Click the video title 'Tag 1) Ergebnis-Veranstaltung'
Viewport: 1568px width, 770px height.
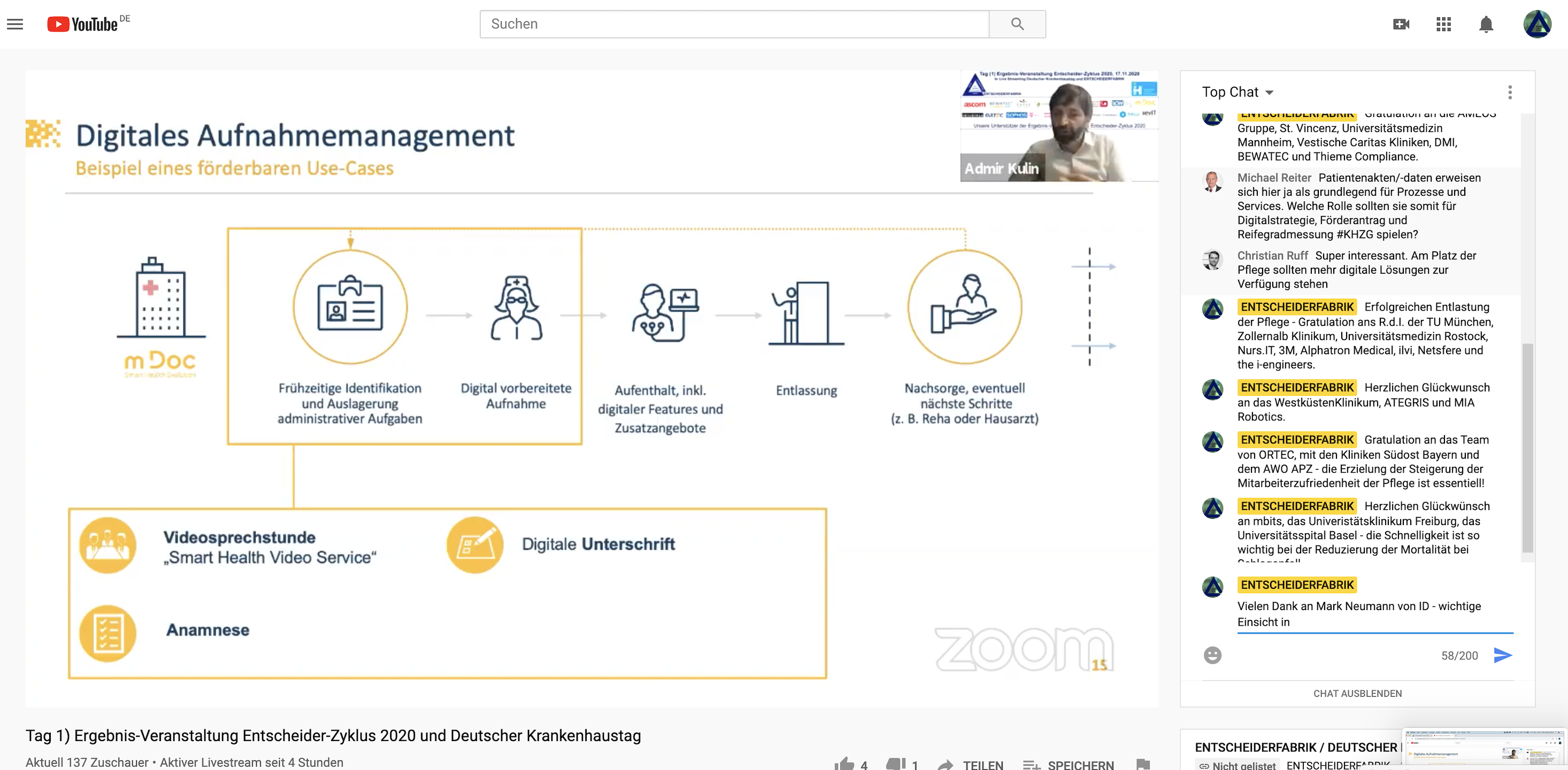click(333, 735)
